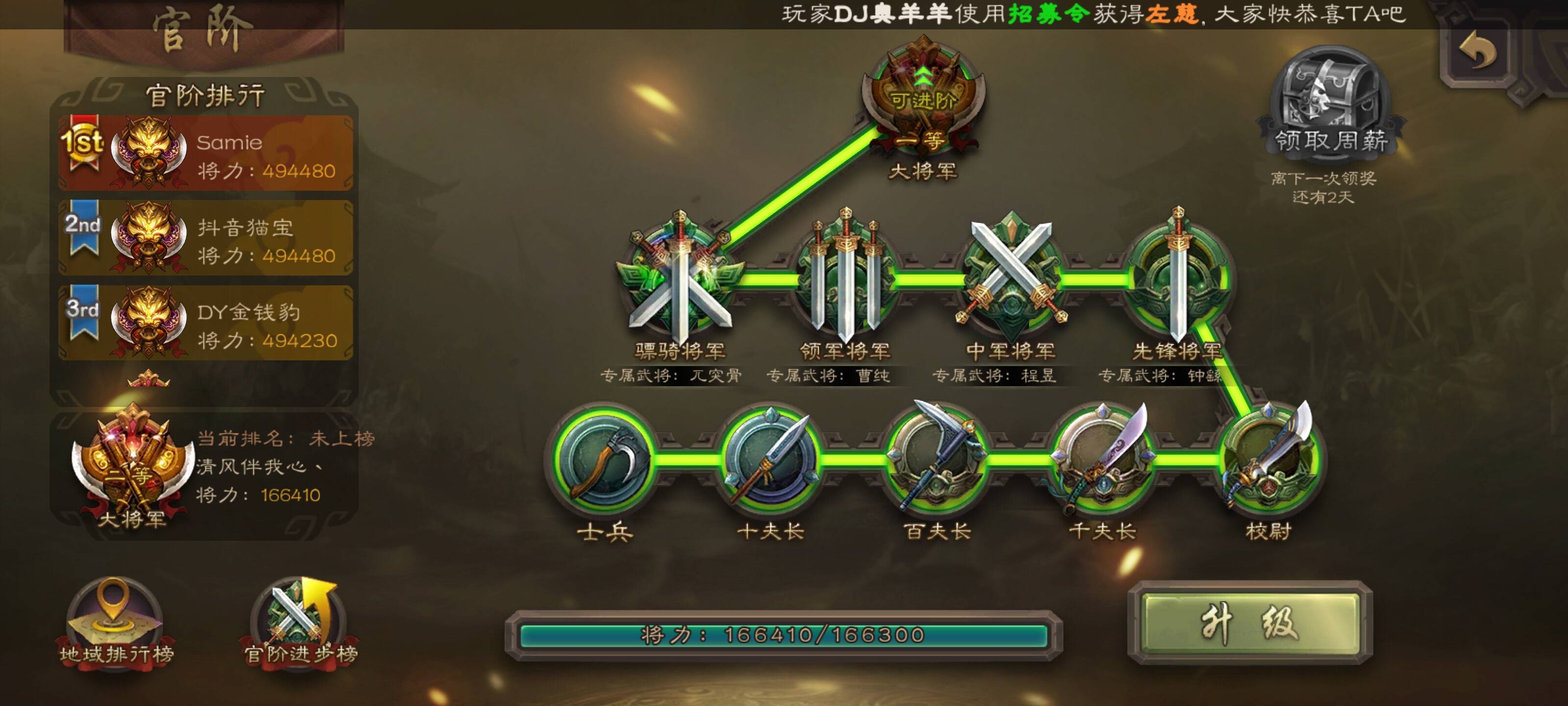Click the 升级 upgrade button
Viewport: 1568px width, 706px height.
pos(1249,622)
